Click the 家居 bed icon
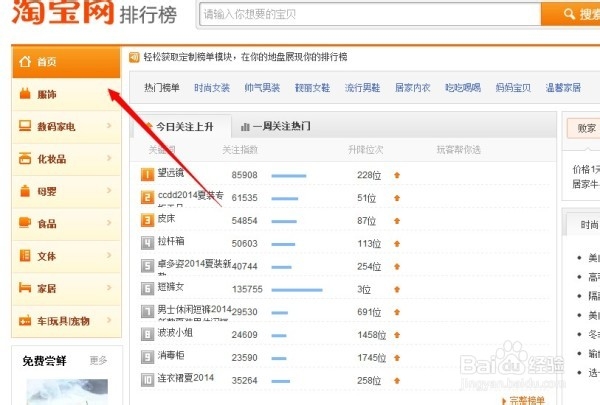This screenshot has width=600, height=405. (25, 287)
